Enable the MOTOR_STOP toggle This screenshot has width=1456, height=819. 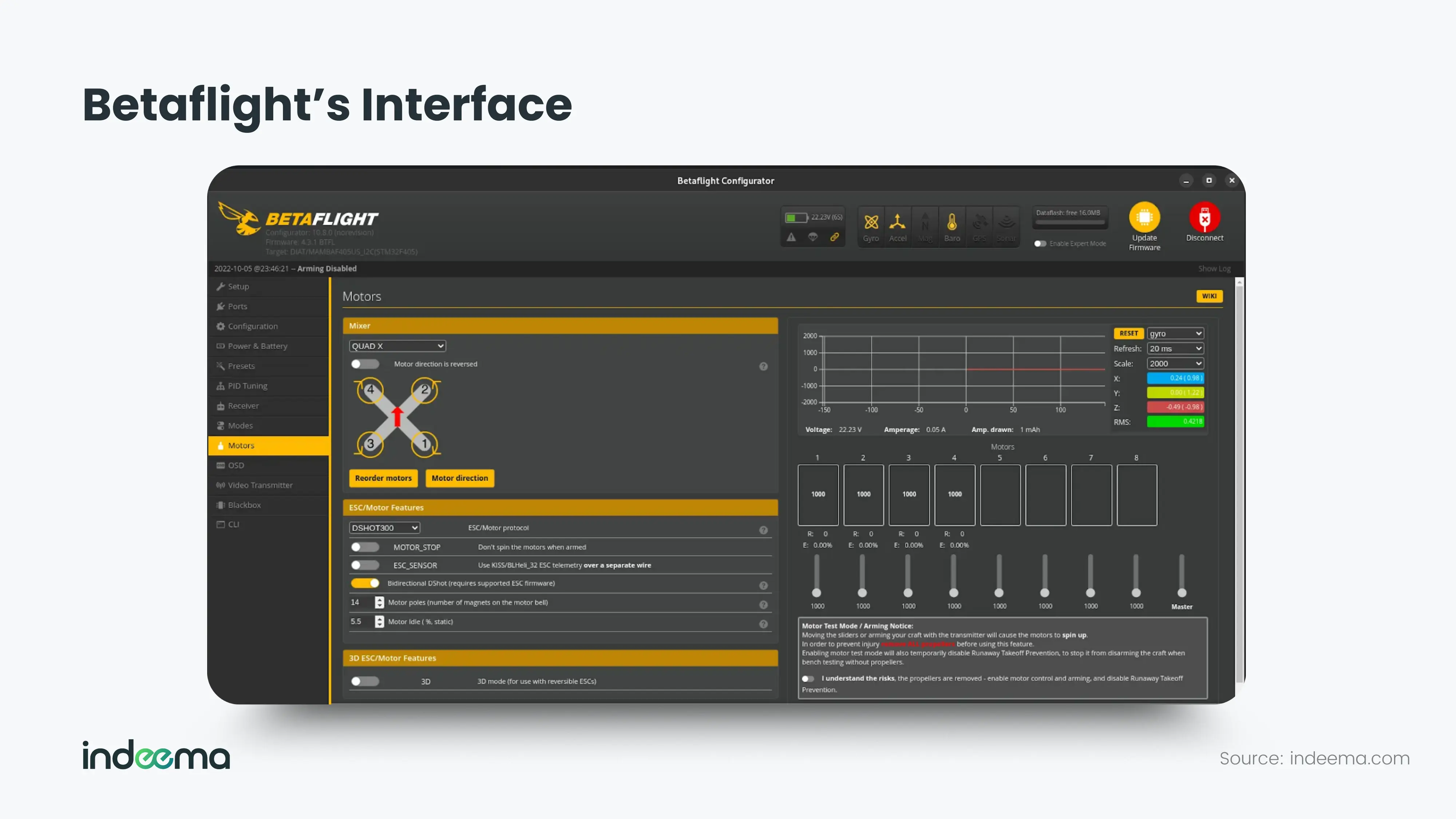tap(365, 547)
